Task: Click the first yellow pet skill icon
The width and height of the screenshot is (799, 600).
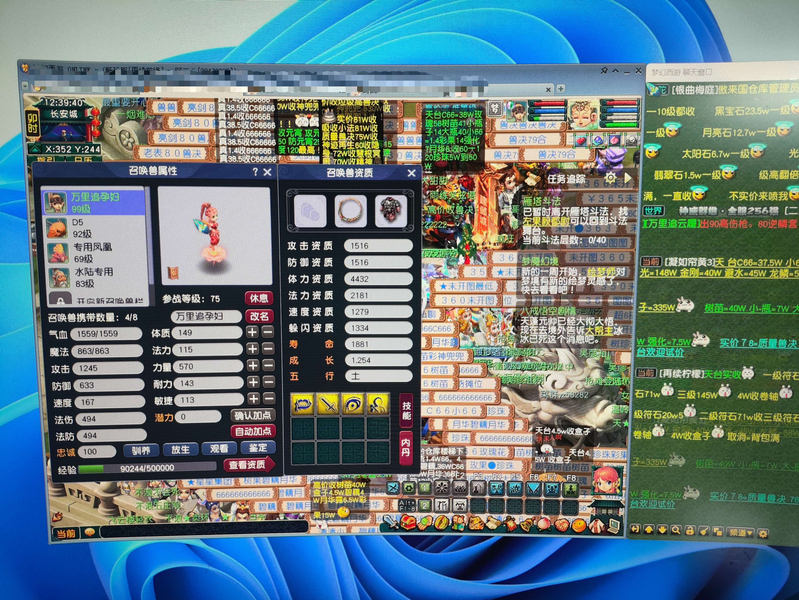Action: [x=302, y=404]
